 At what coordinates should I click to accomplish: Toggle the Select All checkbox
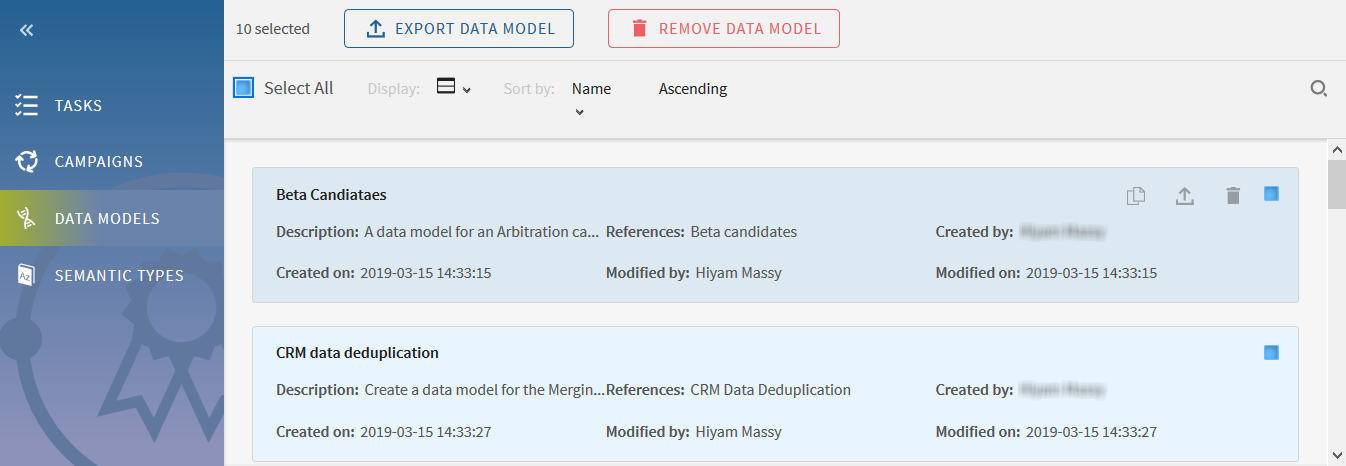click(244, 88)
